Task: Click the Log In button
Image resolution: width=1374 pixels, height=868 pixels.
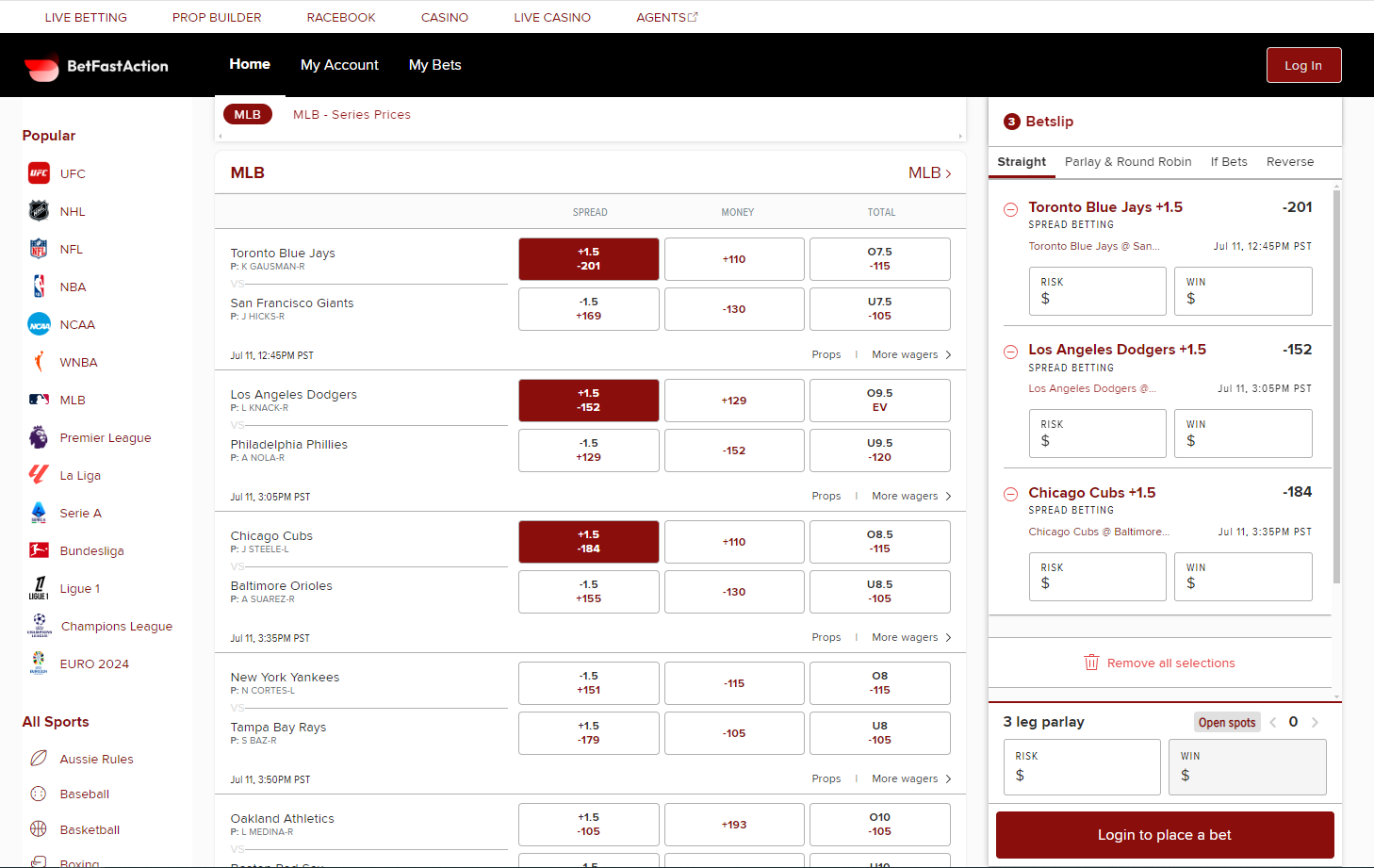Action: (x=1303, y=65)
